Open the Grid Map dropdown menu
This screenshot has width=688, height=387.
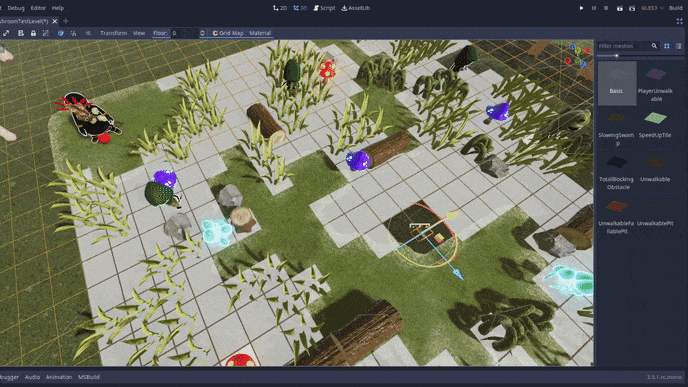(228, 33)
